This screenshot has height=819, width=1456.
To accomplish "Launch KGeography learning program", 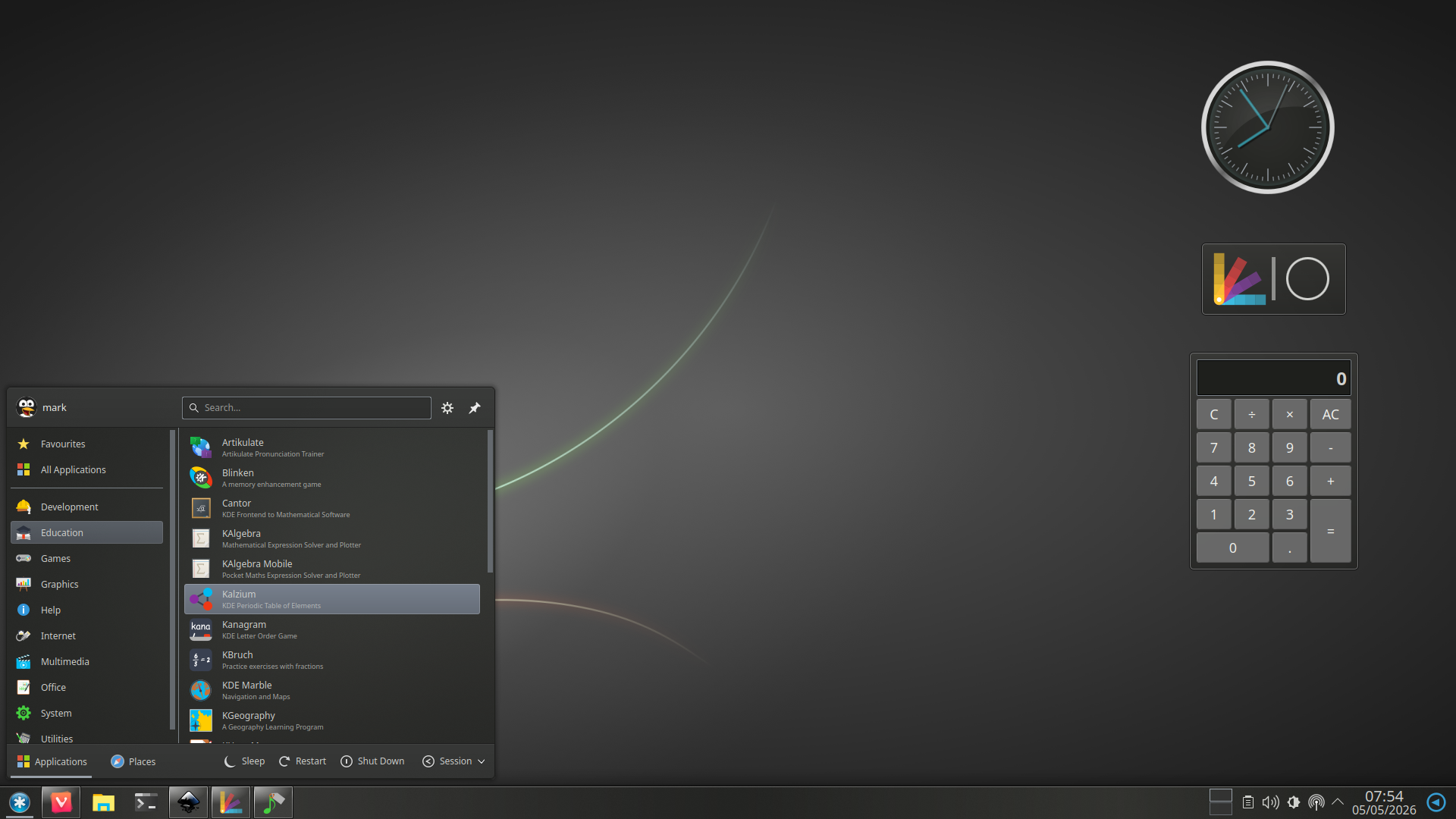I will tap(332, 720).
